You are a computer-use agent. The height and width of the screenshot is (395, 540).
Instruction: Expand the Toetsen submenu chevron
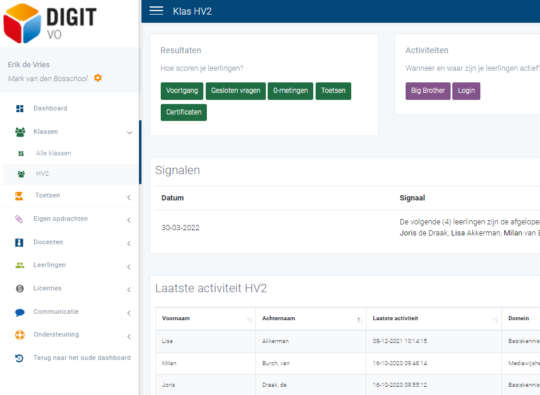(129, 197)
